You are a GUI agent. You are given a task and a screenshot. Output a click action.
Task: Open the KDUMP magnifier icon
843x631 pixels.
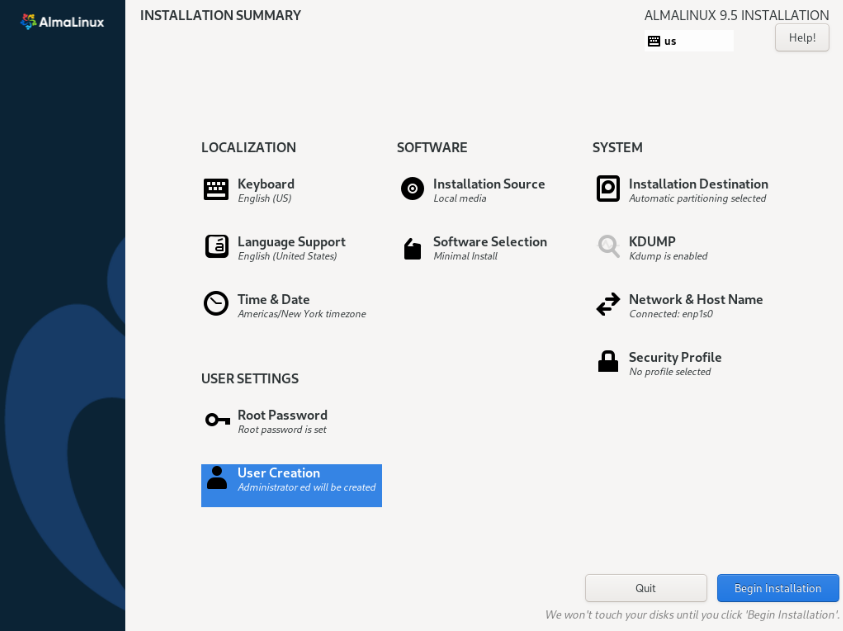pos(609,246)
